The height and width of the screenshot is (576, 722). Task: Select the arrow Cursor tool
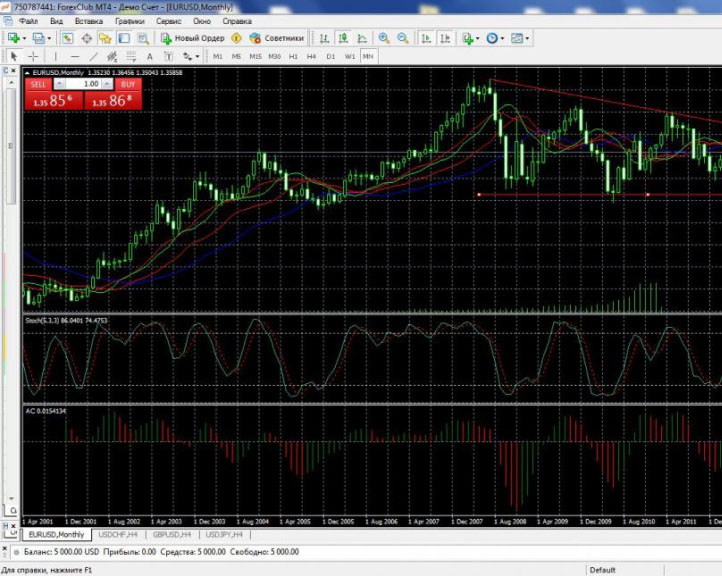(14, 57)
